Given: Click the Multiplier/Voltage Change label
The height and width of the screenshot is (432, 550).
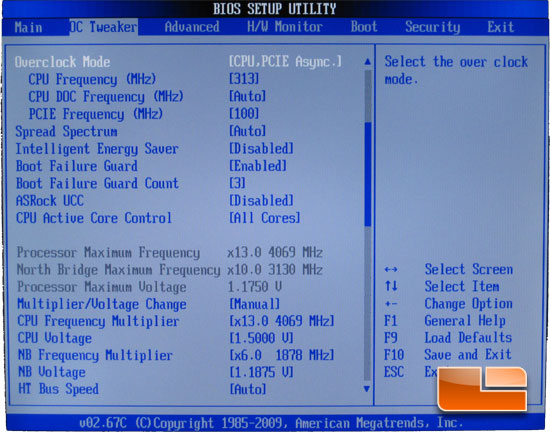Looking at the screenshot, I should [102, 304].
